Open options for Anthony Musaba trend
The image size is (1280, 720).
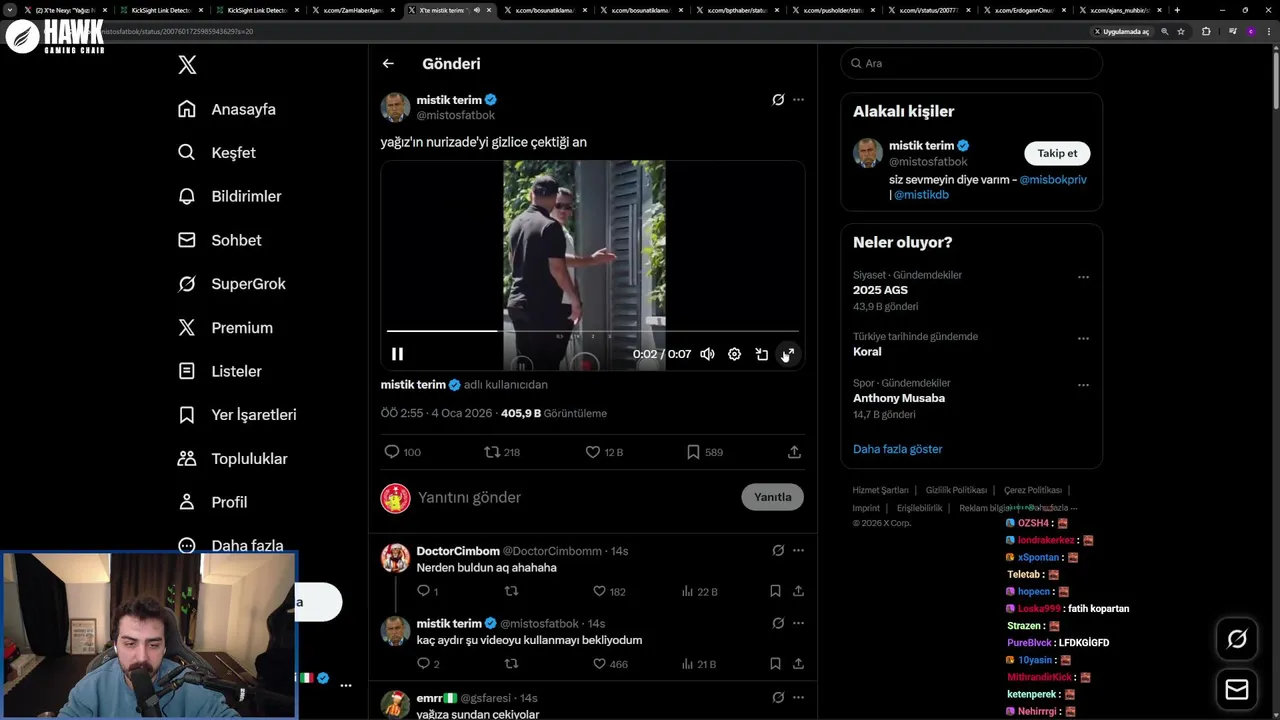(x=1083, y=385)
